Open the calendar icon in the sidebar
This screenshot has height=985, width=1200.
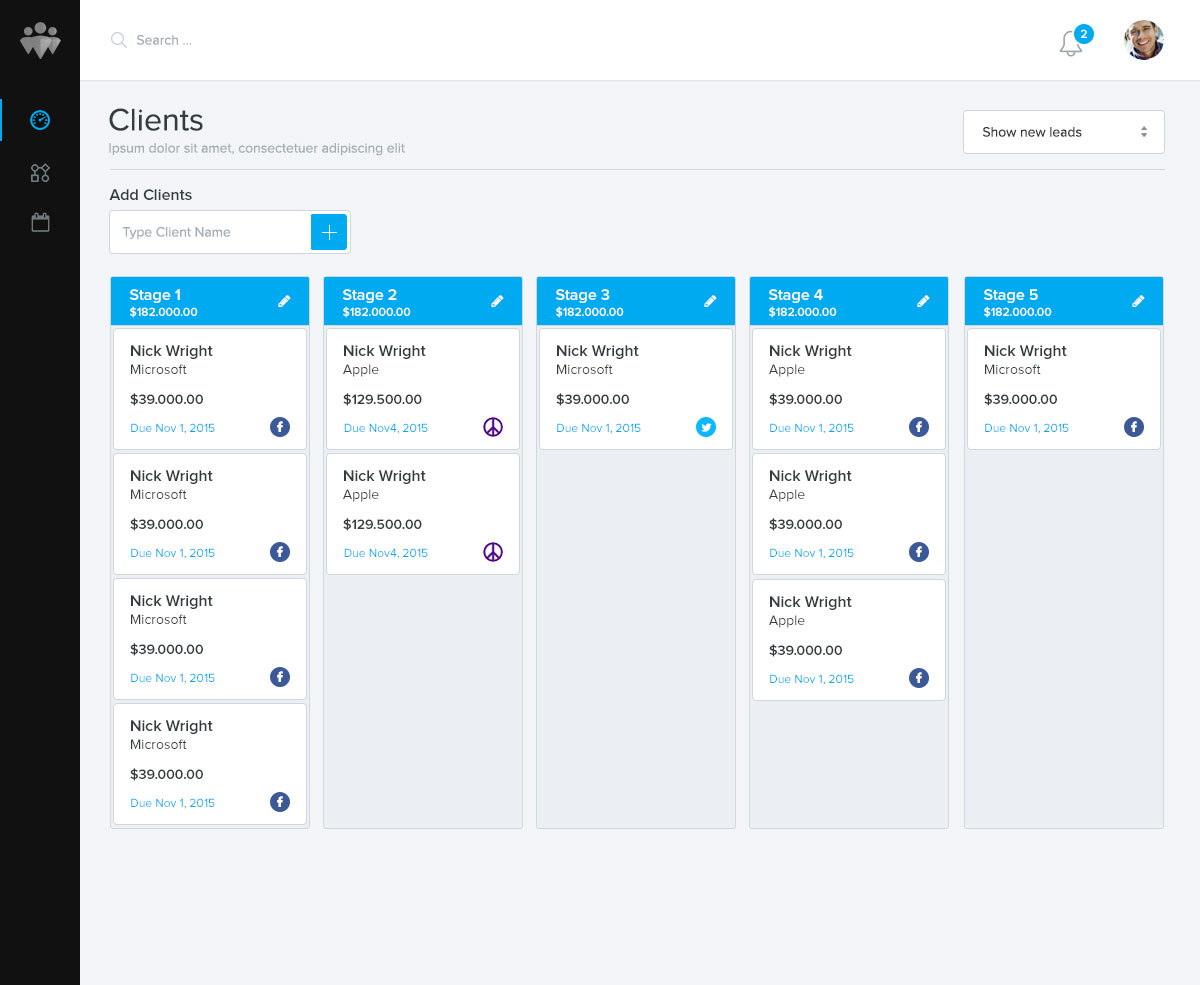click(39, 221)
